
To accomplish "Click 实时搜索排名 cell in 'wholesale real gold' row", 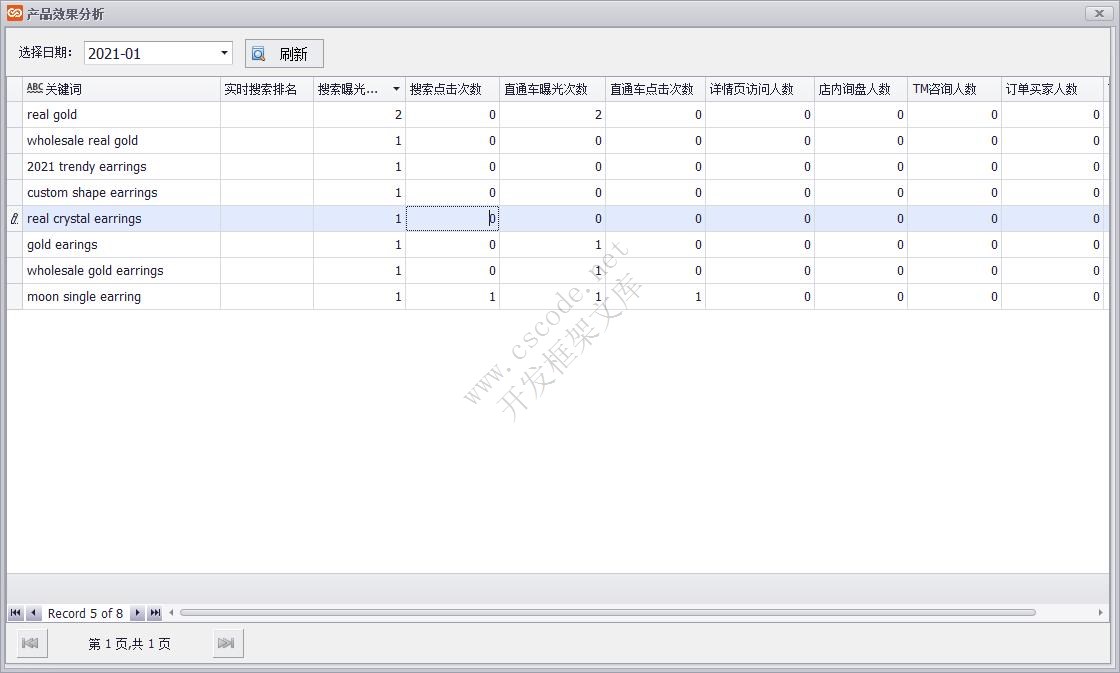I will pyautogui.click(x=266, y=141).
